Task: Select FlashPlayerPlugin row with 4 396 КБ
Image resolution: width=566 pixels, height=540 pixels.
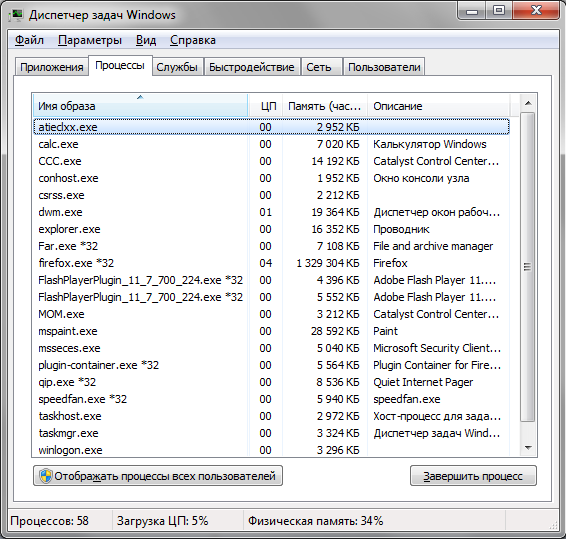Action: (x=271, y=280)
